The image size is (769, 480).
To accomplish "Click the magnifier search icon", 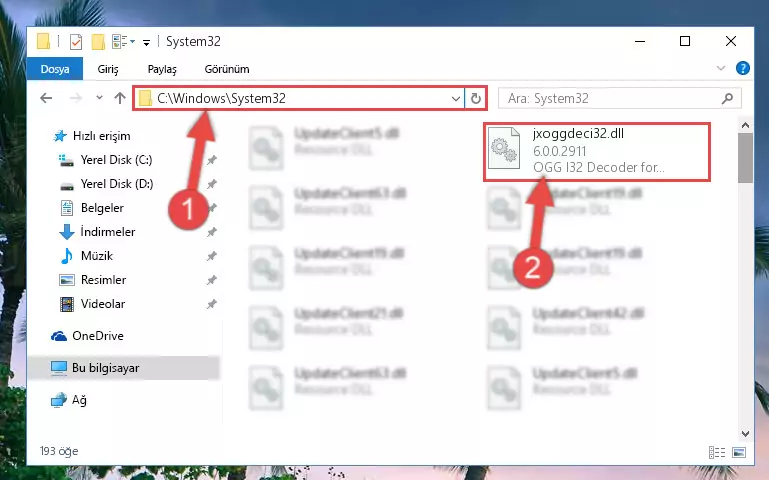I will point(727,99).
